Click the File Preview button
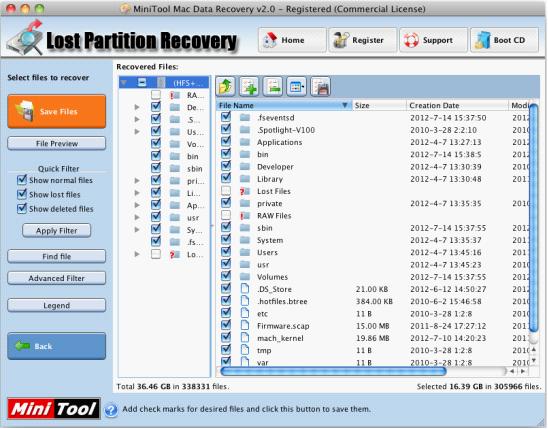The width and height of the screenshot is (548, 429). coord(57,144)
